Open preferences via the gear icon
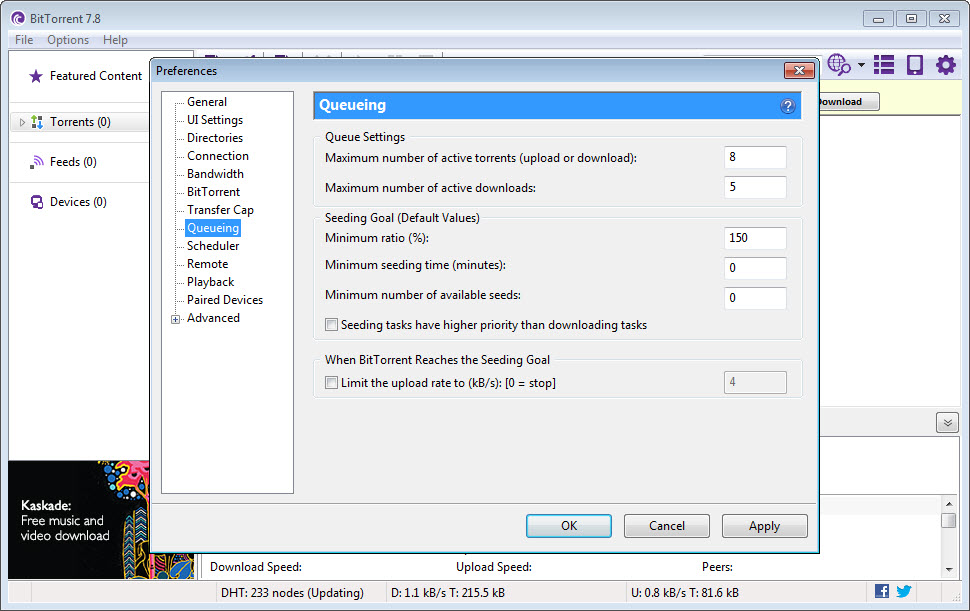 pyautogui.click(x=945, y=64)
